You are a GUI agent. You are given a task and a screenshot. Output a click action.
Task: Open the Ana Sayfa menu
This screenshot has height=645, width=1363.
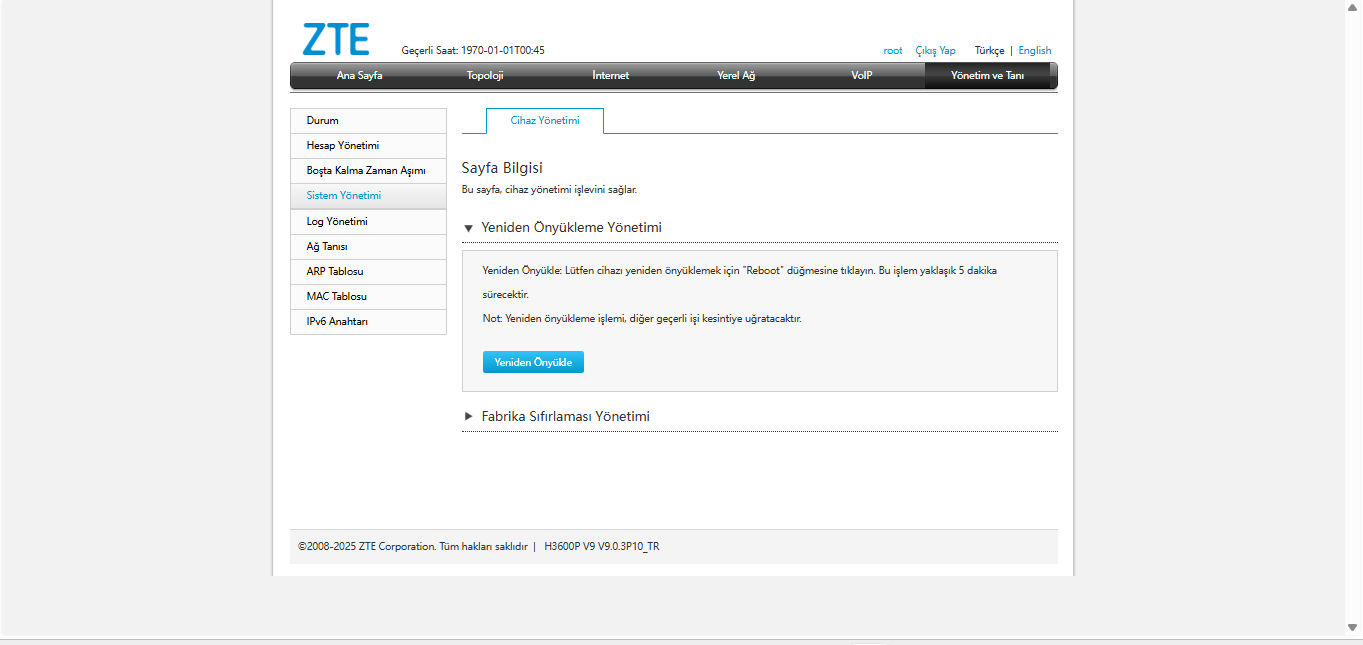(x=359, y=76)
